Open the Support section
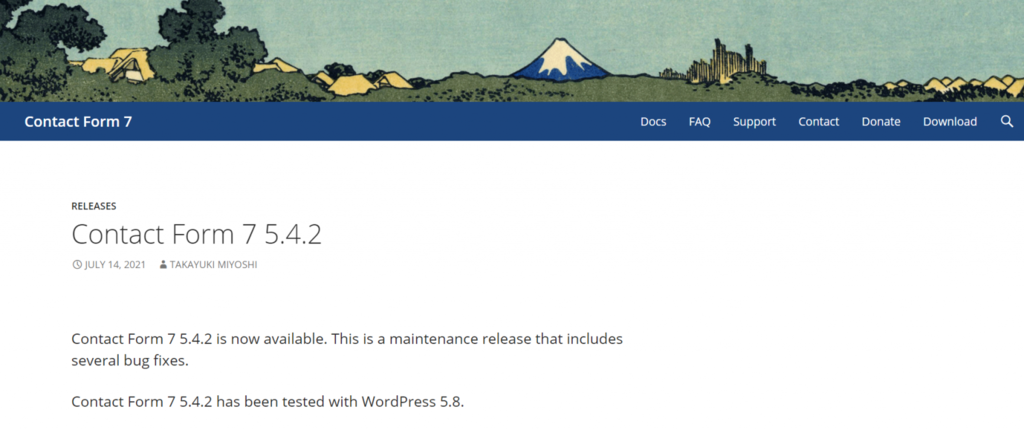 (754, 122)
